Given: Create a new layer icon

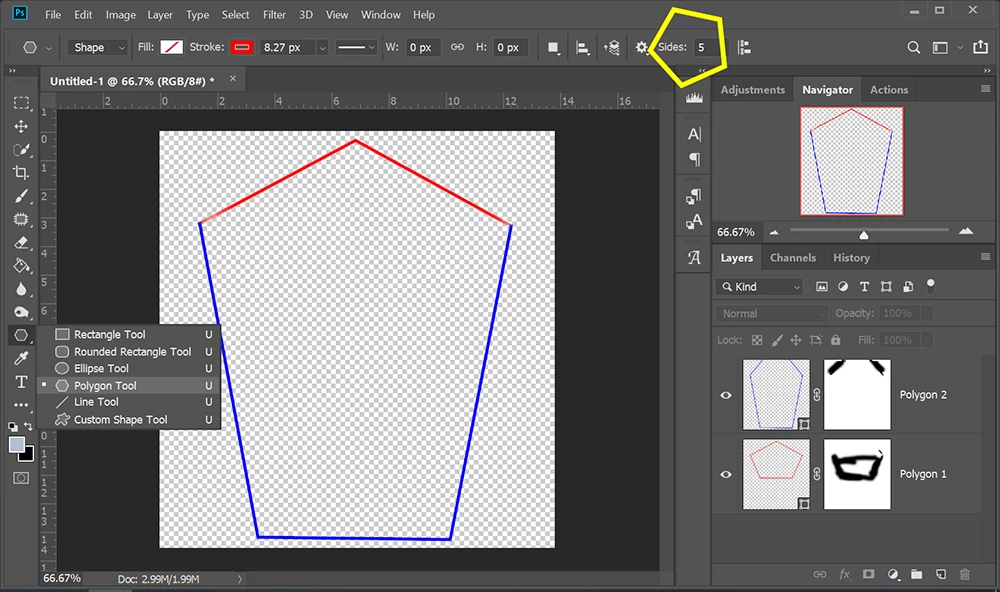Looking at the screenshot, I should click(941, 574).
